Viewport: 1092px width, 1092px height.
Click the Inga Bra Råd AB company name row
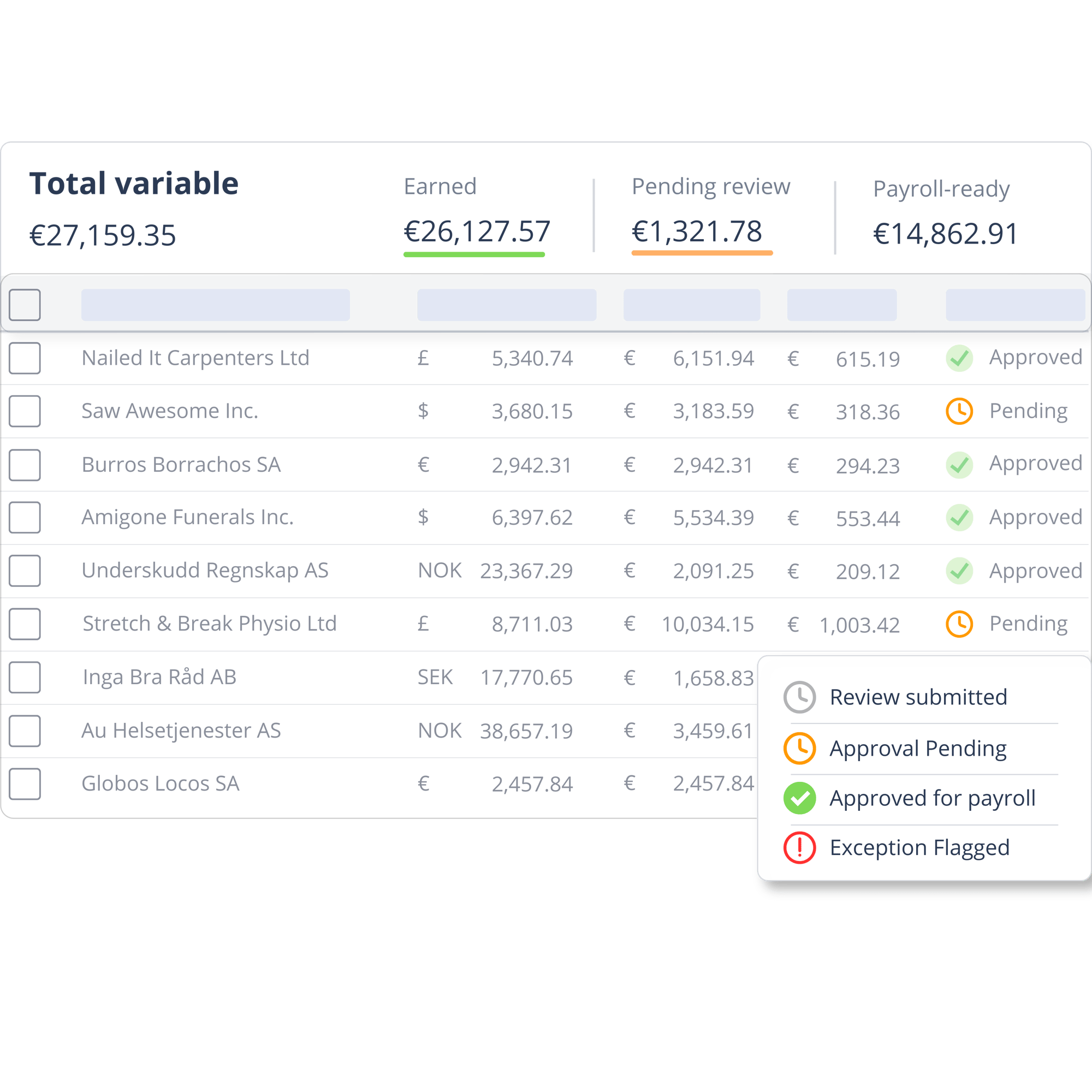[160, 677]
